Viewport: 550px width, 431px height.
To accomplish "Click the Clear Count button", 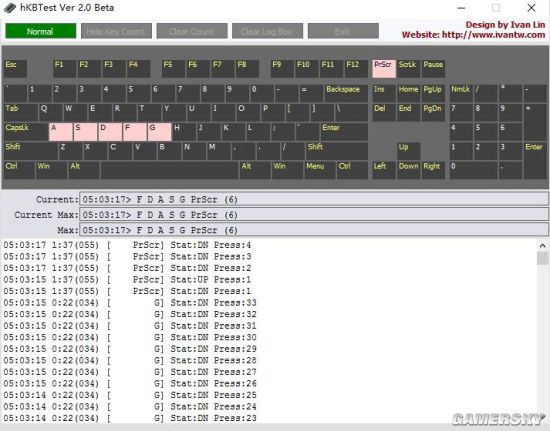I will tap(192, 31).
